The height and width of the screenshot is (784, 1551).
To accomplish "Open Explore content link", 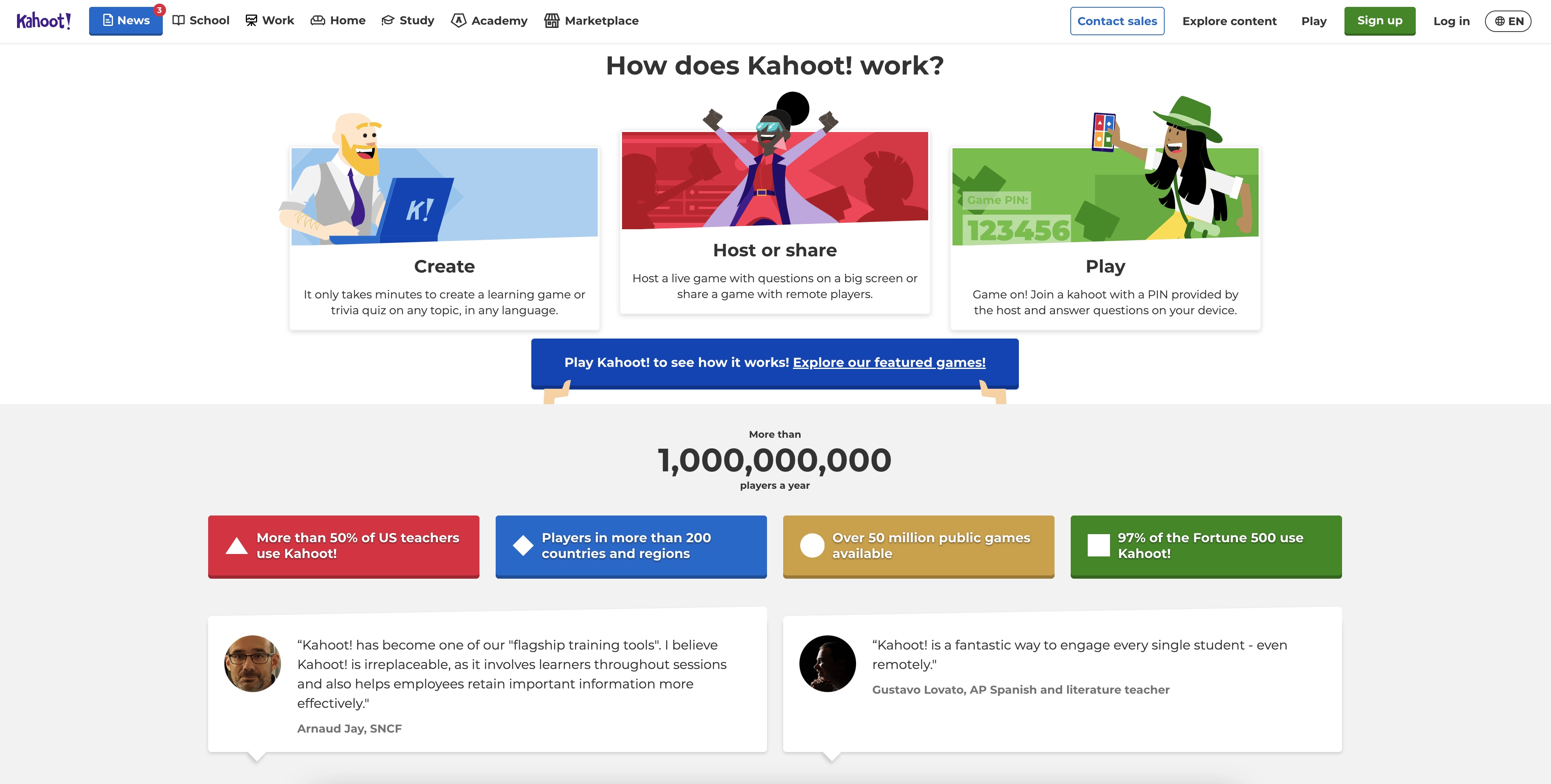I will pyautogui.click(x=1229, y=21).
